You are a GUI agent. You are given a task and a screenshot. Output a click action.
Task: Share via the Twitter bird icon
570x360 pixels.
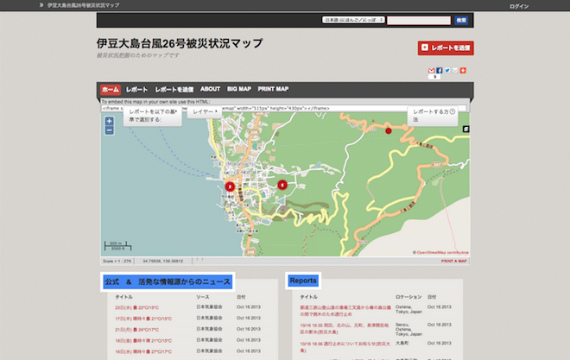tap(447, 71)
